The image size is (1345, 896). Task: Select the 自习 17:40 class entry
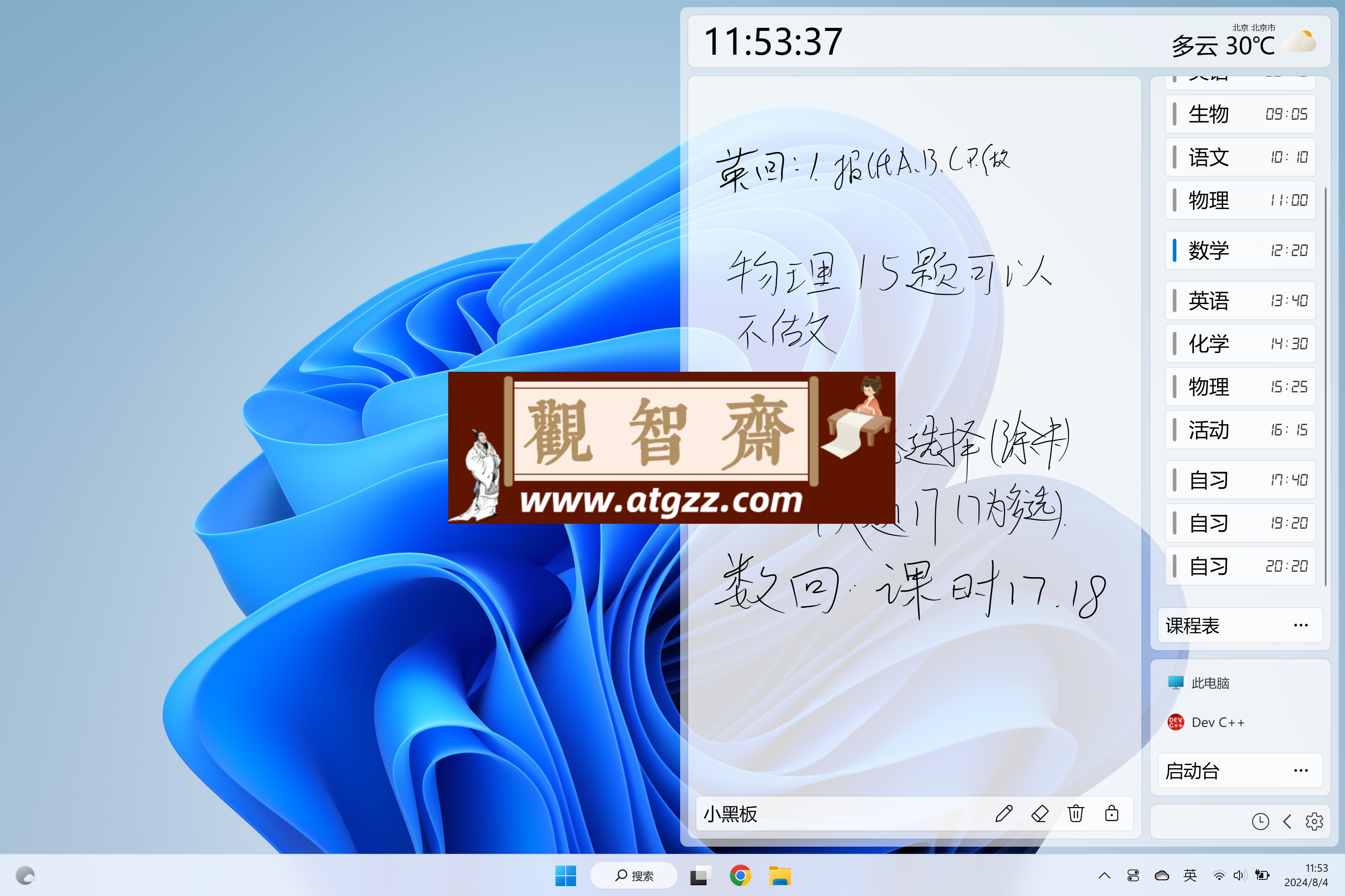point(1240,480)
